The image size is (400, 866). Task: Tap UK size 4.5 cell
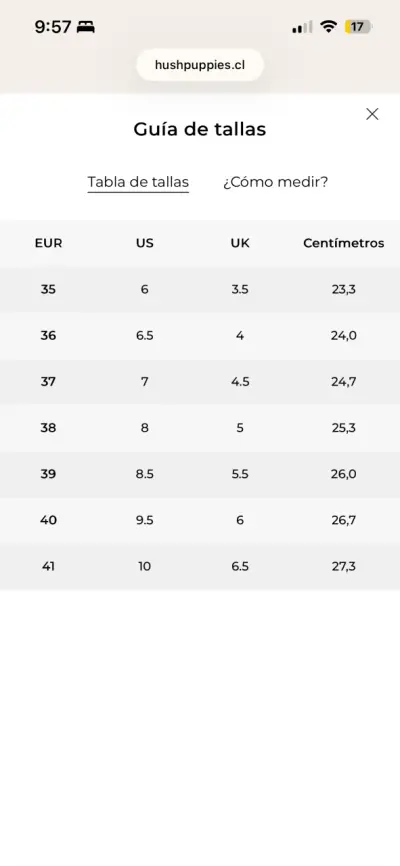(240, 382)
